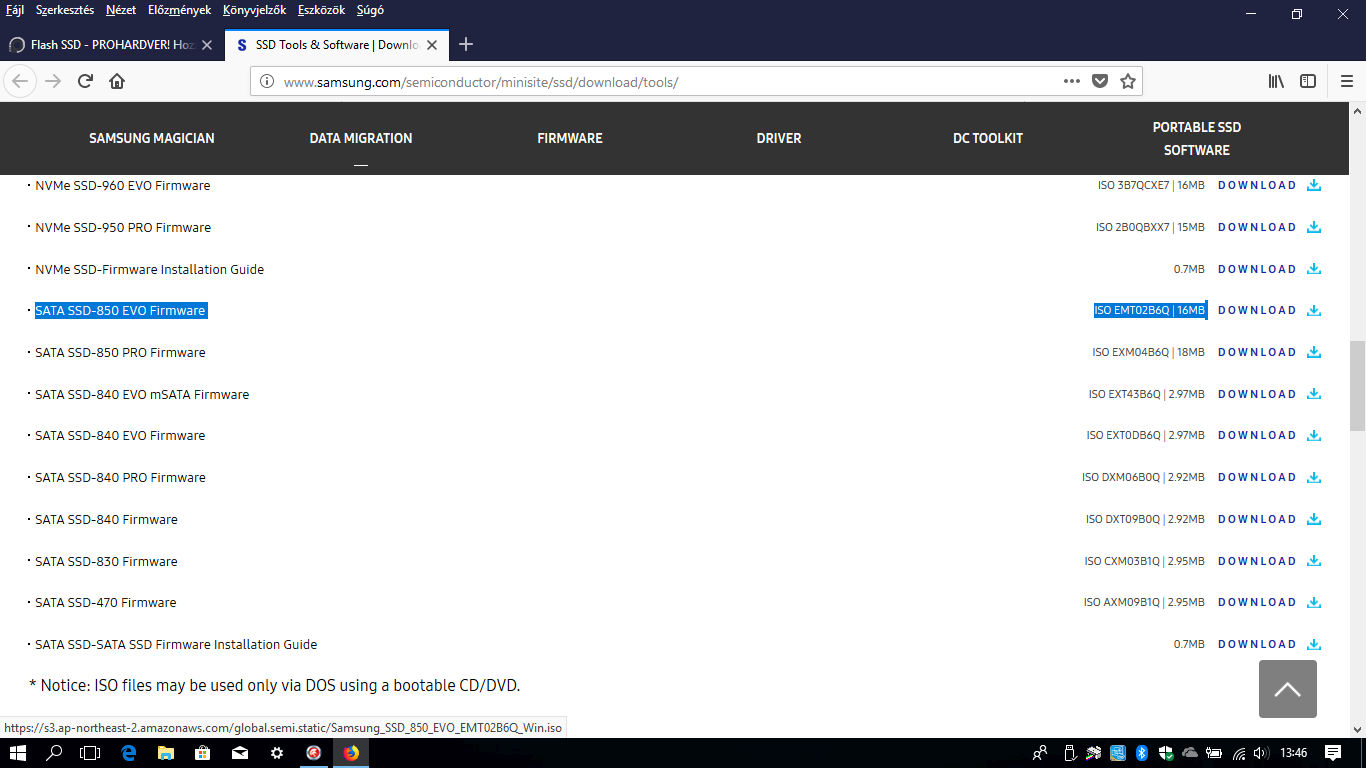Open the Súgó menu
Image resolution: width=1366 pixels, height=768 pixels.
click(x=370, y=10)
